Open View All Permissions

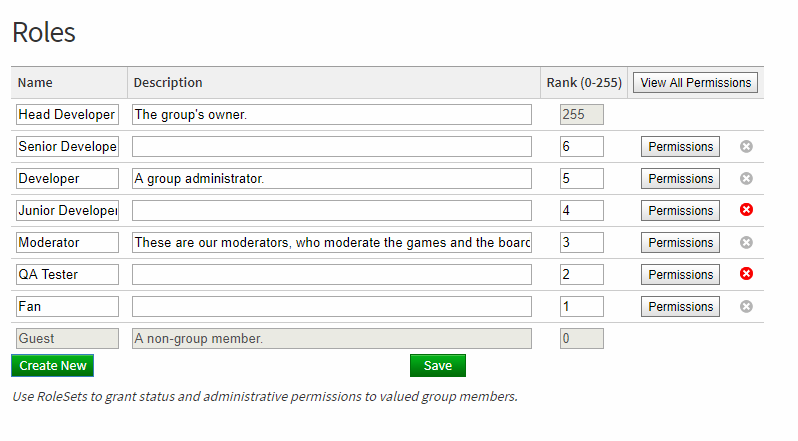(x=696, y=83)
